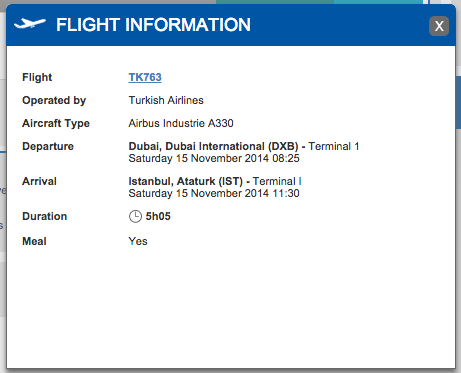Screen dimensions: 461x373
Task: Click the Airbus Industrie A330 text
Action: click(181, 123)
